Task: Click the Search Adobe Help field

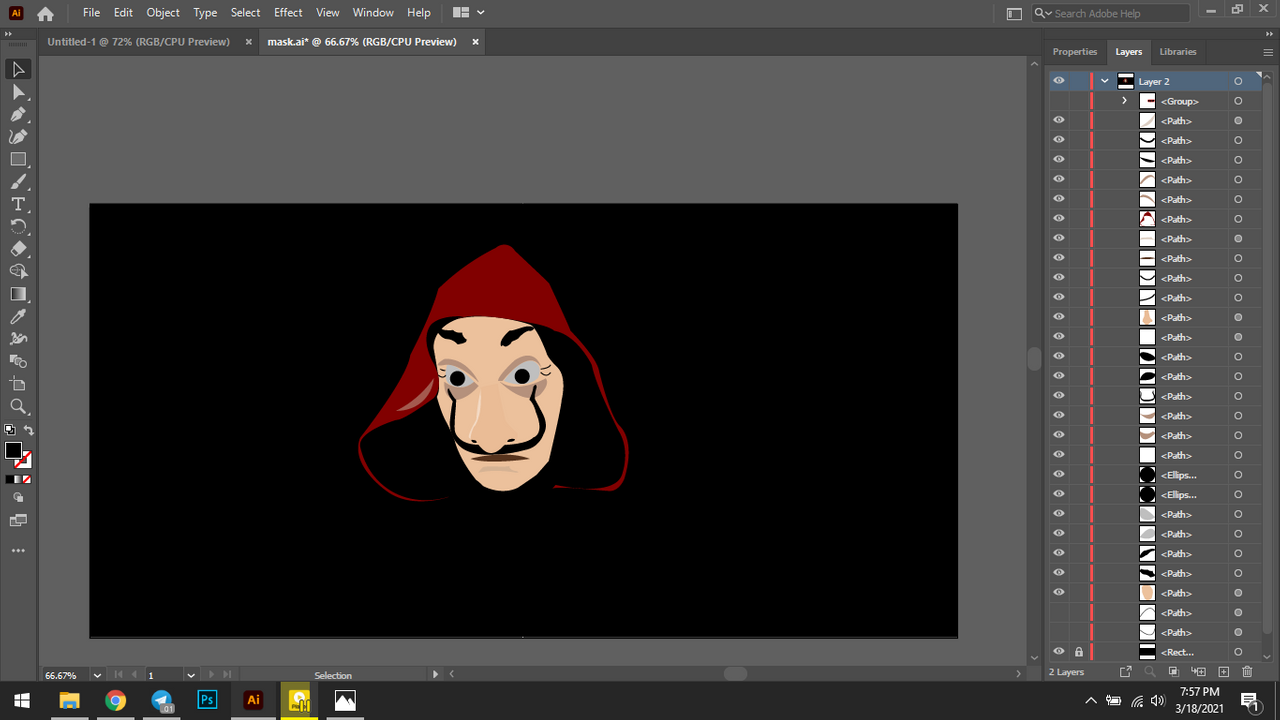Action: [1111, 13]
